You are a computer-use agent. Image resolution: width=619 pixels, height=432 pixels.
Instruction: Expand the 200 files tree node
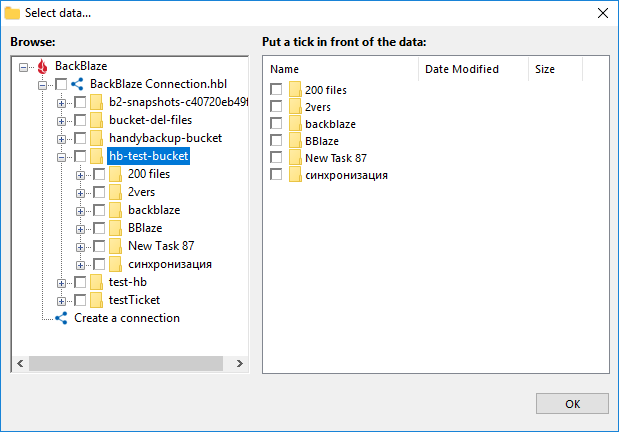(x=80, y=175)
